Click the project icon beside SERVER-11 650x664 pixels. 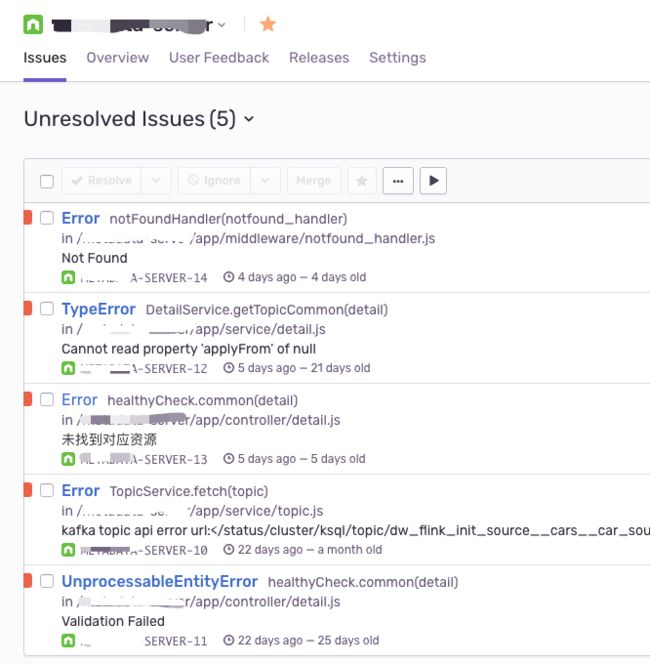pyautogui.click(x=68, y=641)
